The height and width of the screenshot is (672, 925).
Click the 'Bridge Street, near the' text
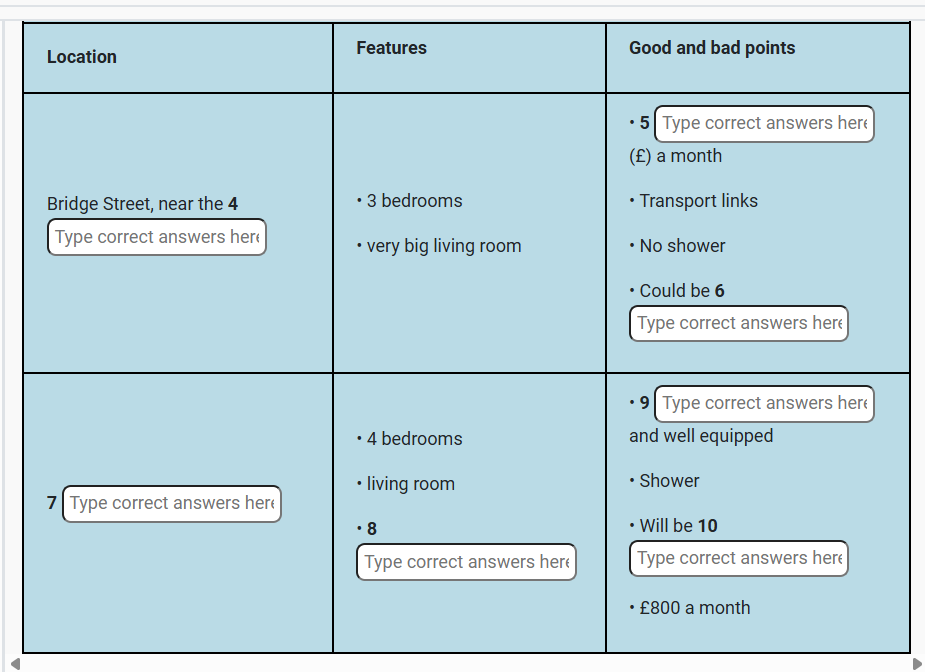[135, 204]
